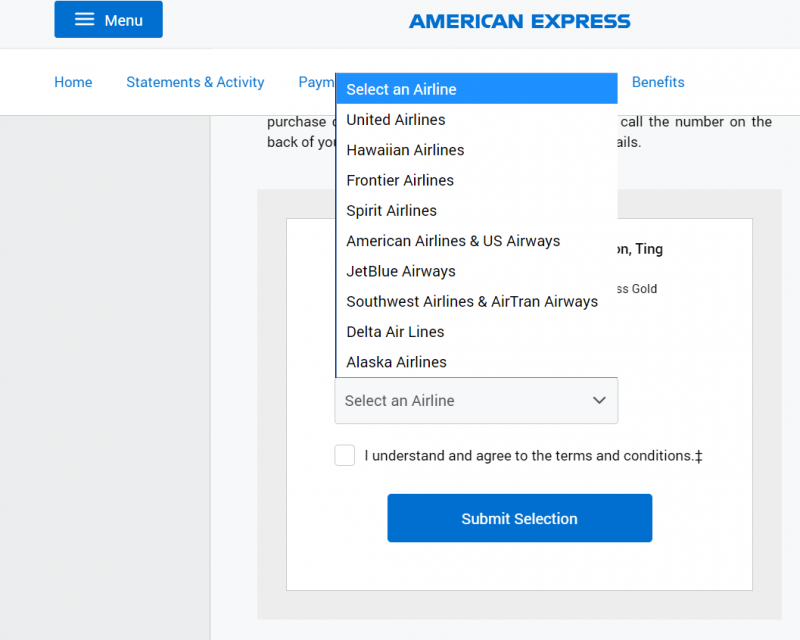Viewport: 800px width, 640px height.
Task: Choose American Airlines & US Airways
Action: tap(453, 241)
